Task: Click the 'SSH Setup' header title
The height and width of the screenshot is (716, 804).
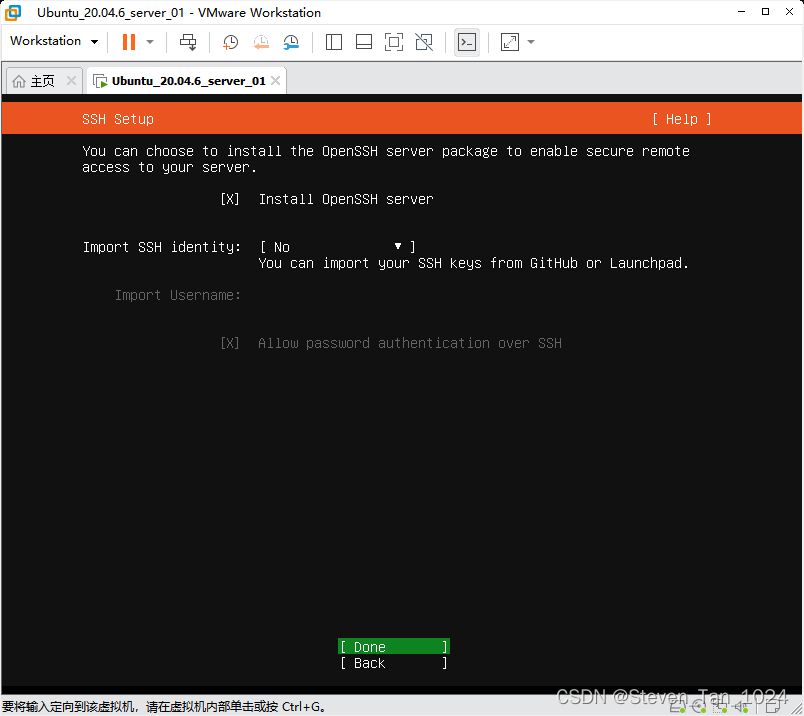Action: [x=118, y=120]
